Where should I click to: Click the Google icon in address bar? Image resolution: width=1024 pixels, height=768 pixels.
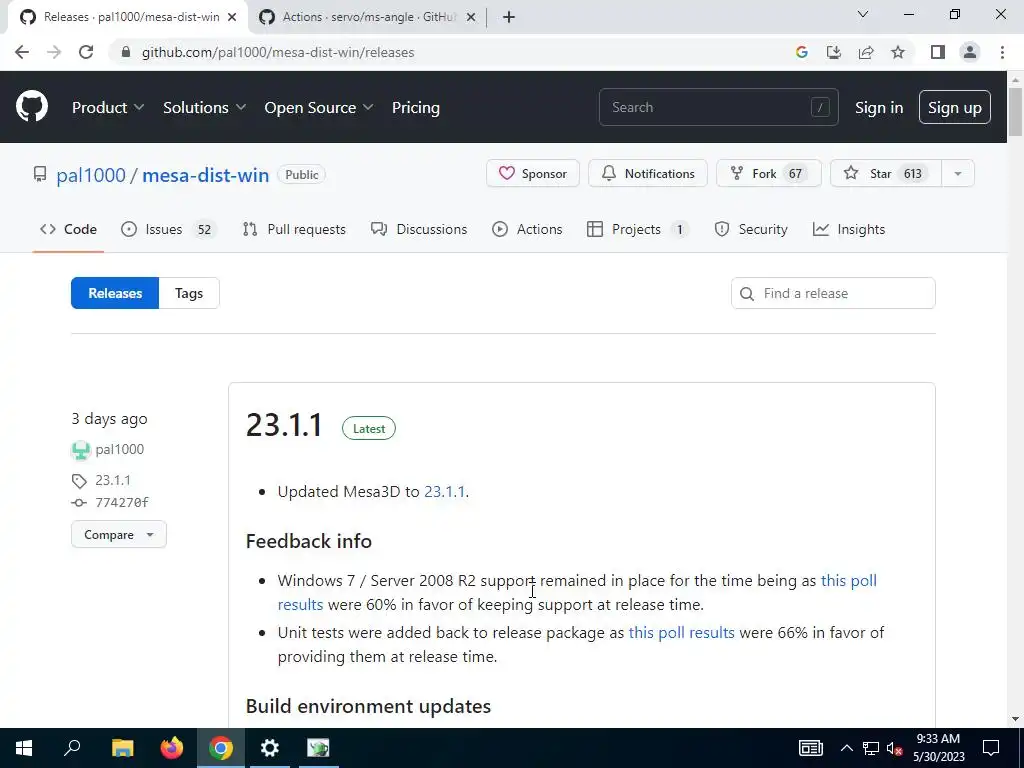[801, 52]
